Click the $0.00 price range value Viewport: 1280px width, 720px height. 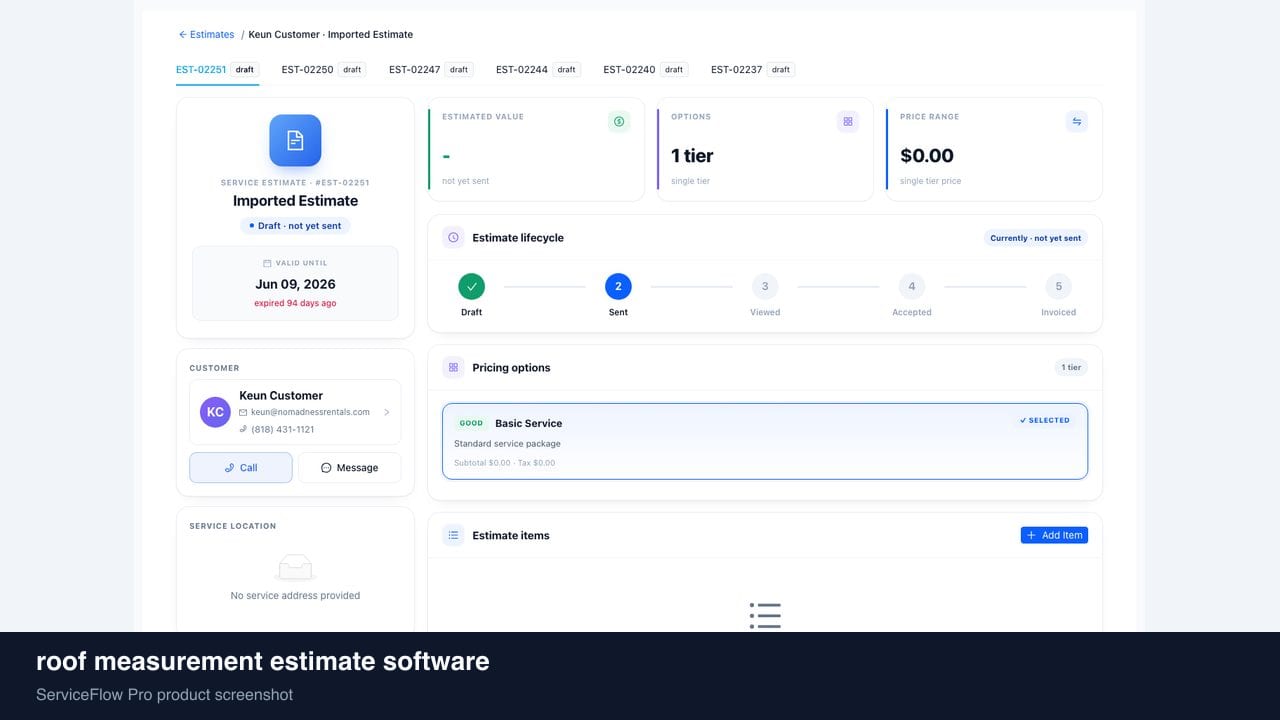927,156
